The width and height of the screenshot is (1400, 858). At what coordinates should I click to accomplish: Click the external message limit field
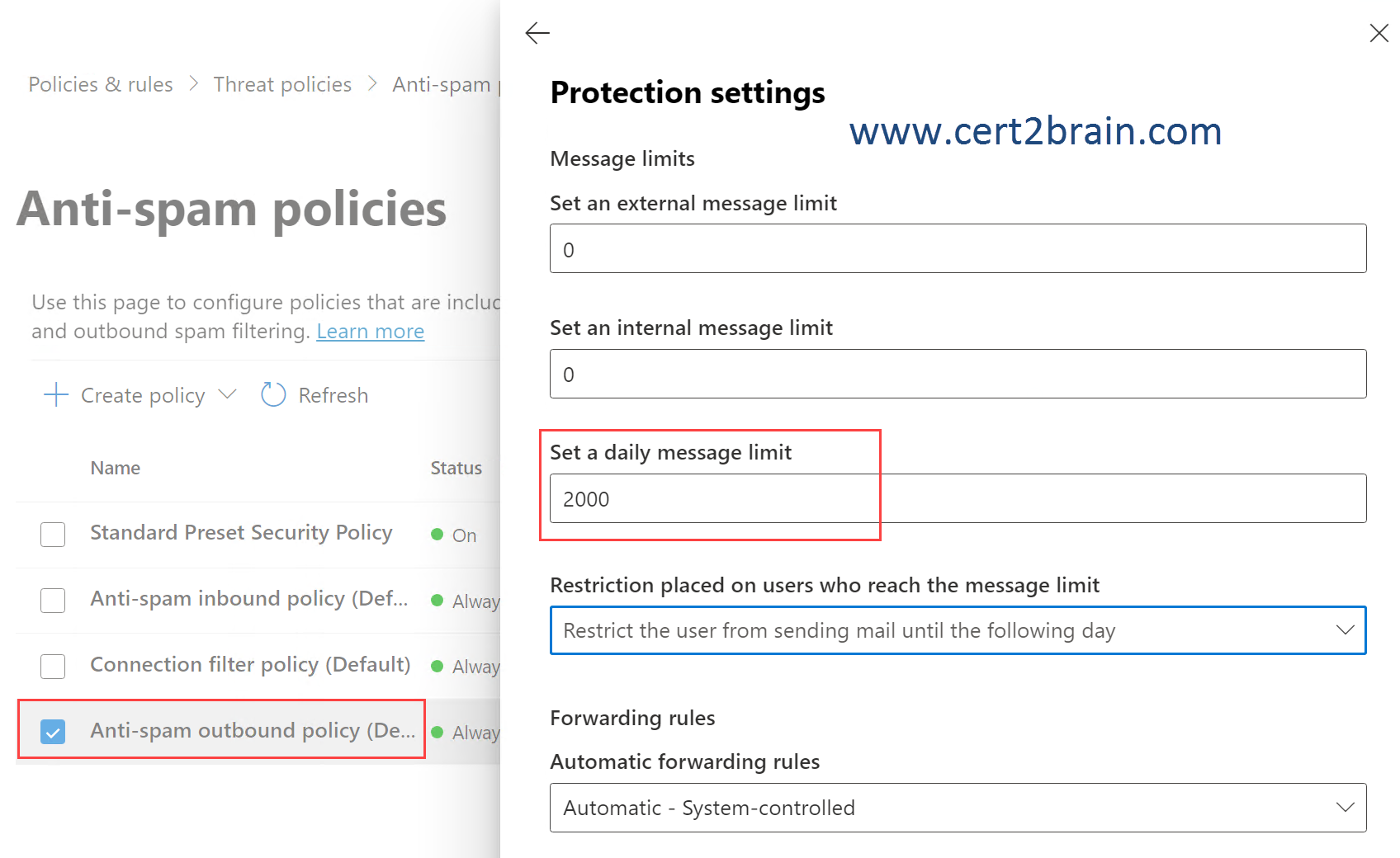coord(958,248)
